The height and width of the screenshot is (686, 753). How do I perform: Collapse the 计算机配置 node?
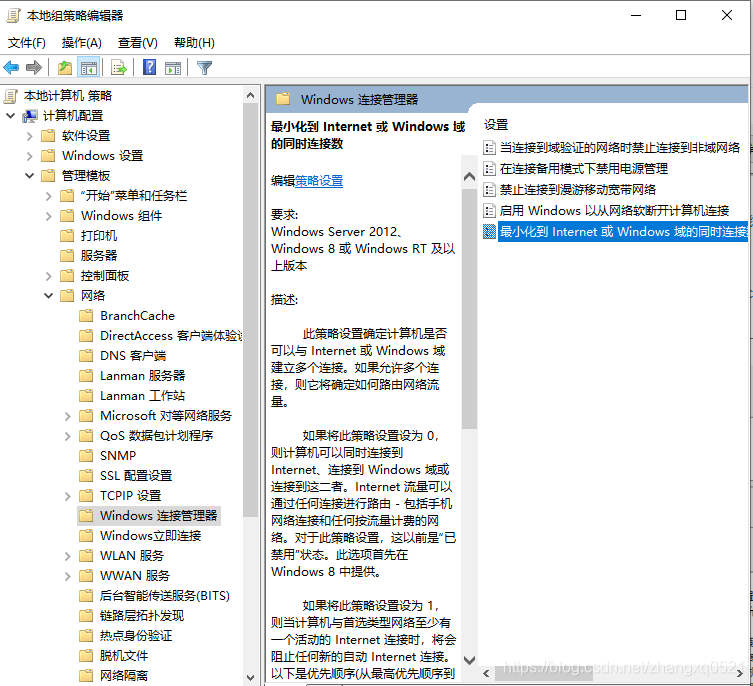coord(11,116)
